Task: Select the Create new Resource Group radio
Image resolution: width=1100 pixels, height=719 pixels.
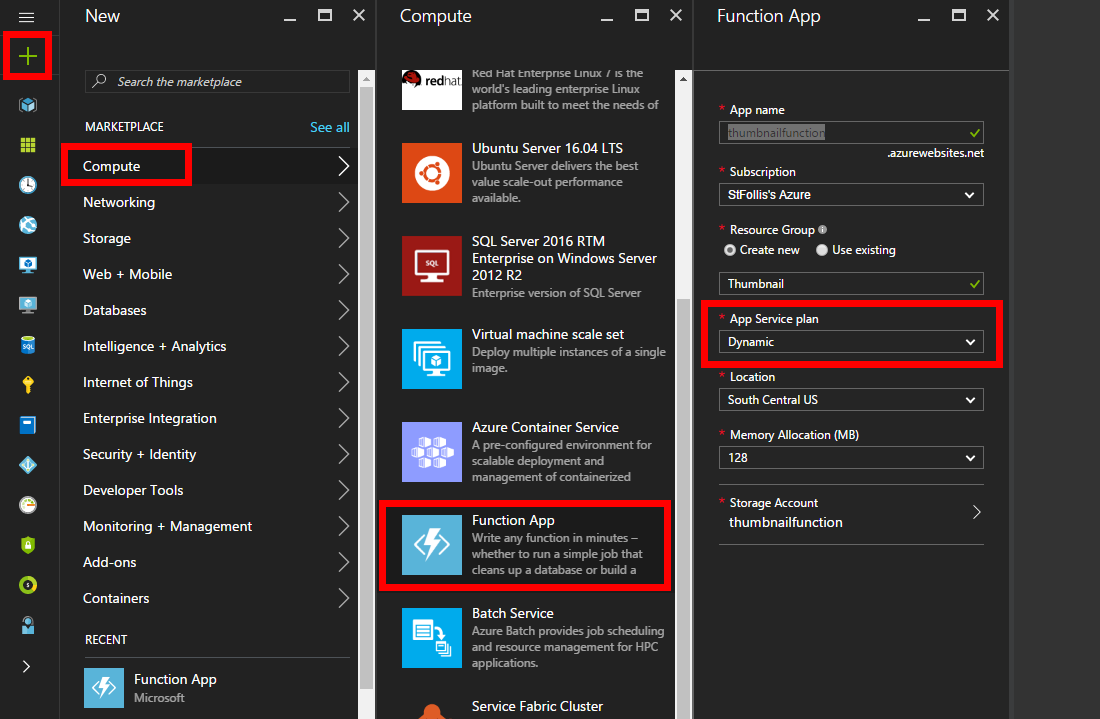Action: (x=731, y=250)
